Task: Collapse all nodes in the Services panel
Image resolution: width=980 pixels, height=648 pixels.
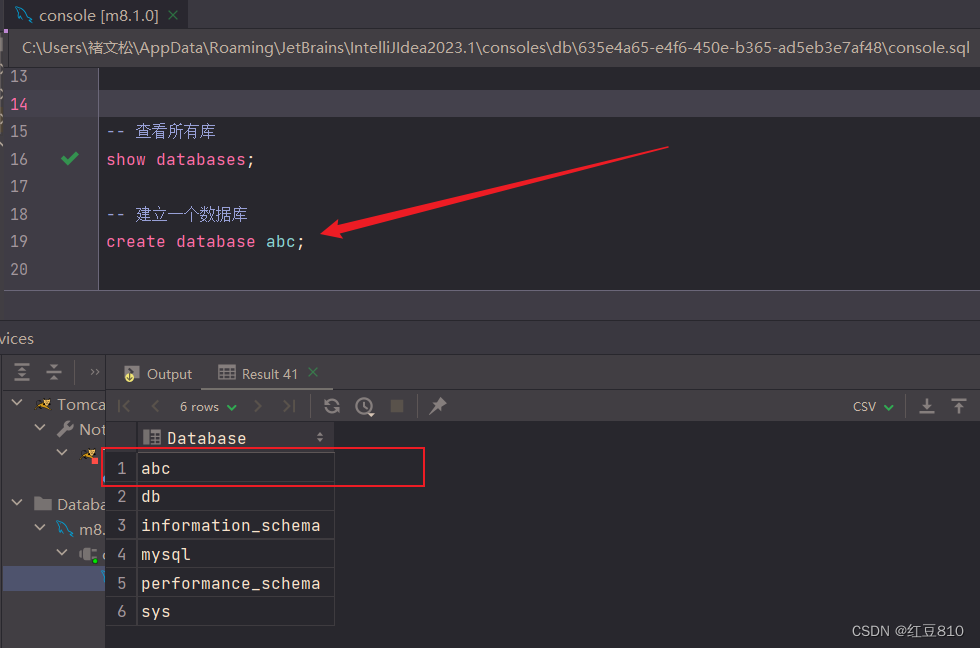Action: (52, 371)
